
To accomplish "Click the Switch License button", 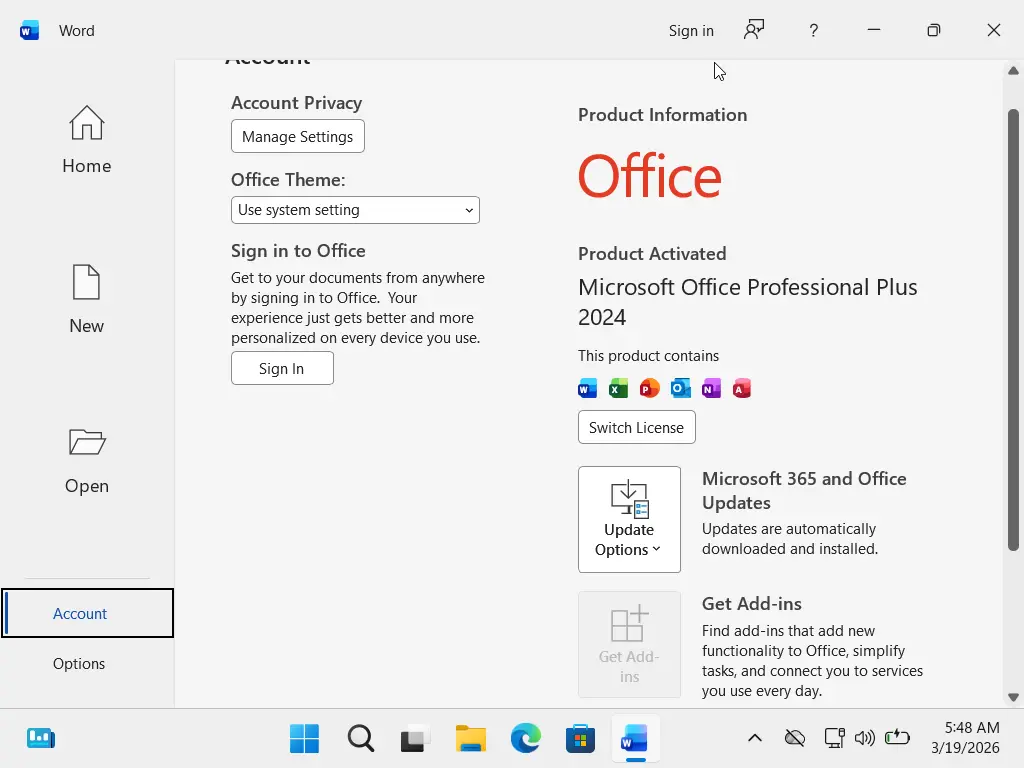I will pyautogui.click(x=637, y=427).
